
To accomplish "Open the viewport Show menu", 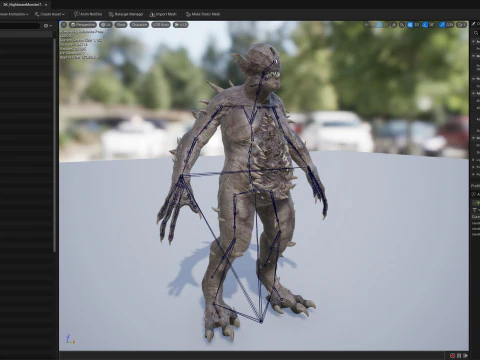I will tap(121, 25).
